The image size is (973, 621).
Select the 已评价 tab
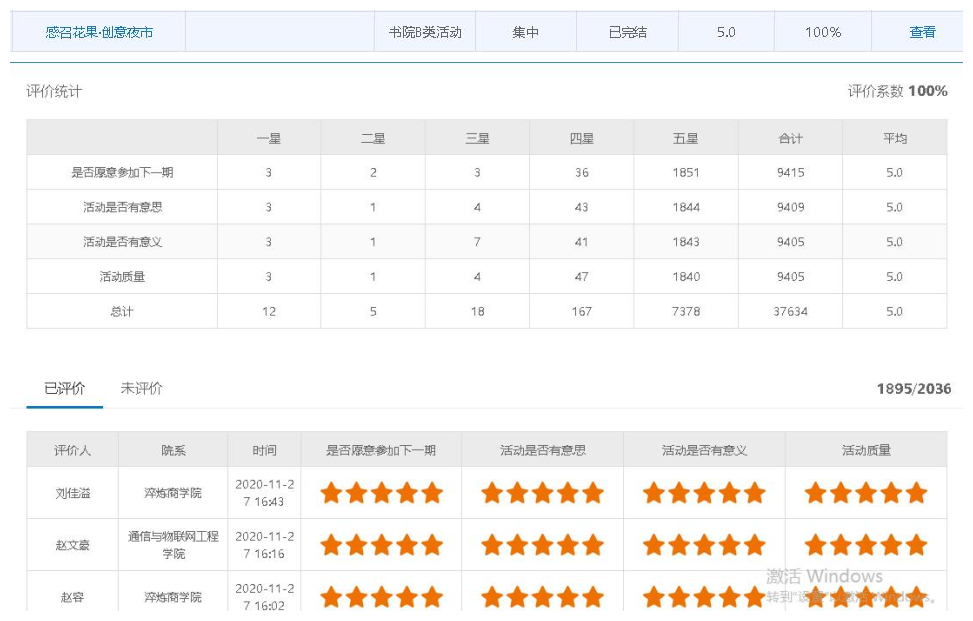tap(64, 388)
